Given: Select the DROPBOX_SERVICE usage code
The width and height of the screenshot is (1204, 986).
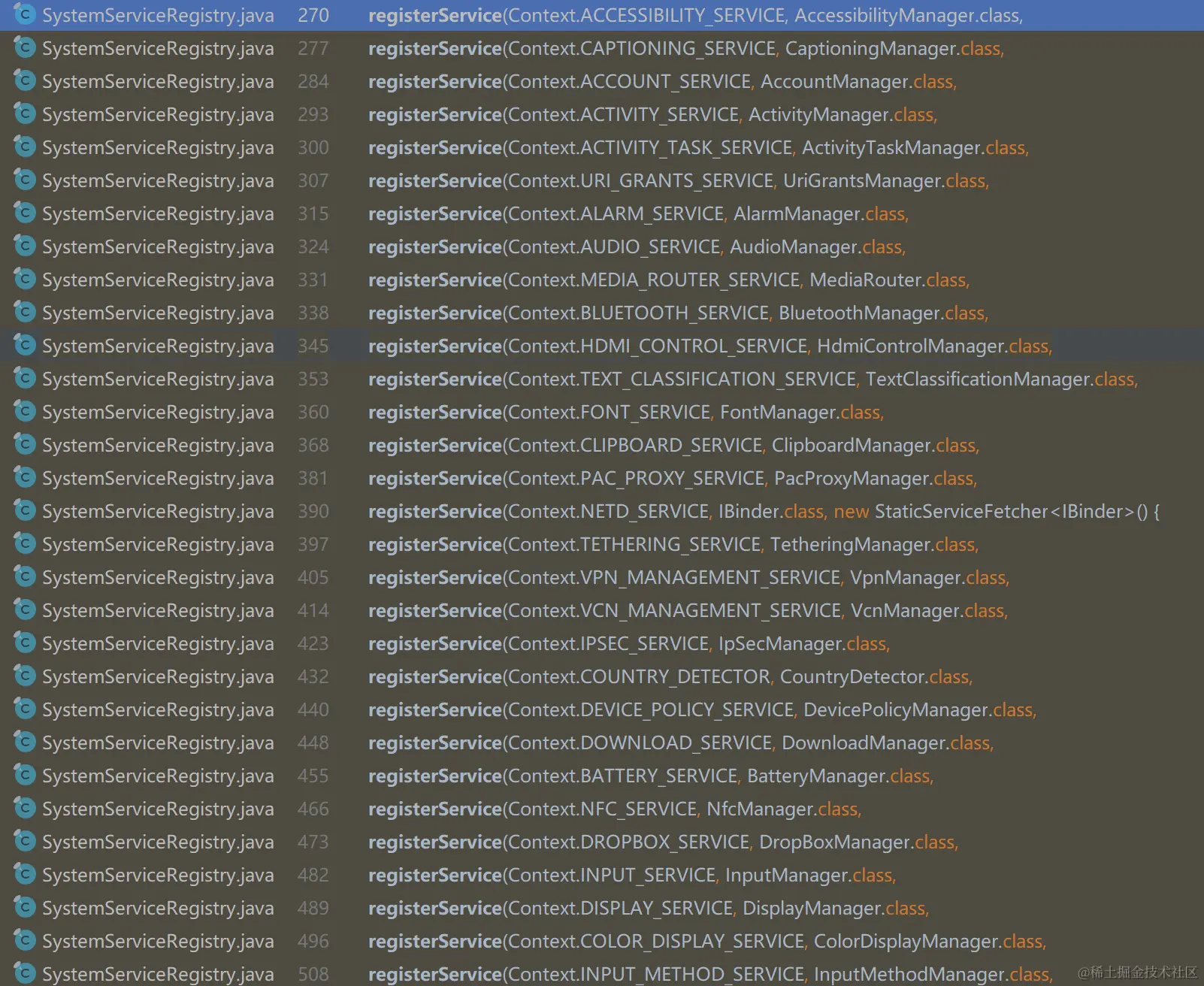Looking at the screenshot, I should point(663,842).
